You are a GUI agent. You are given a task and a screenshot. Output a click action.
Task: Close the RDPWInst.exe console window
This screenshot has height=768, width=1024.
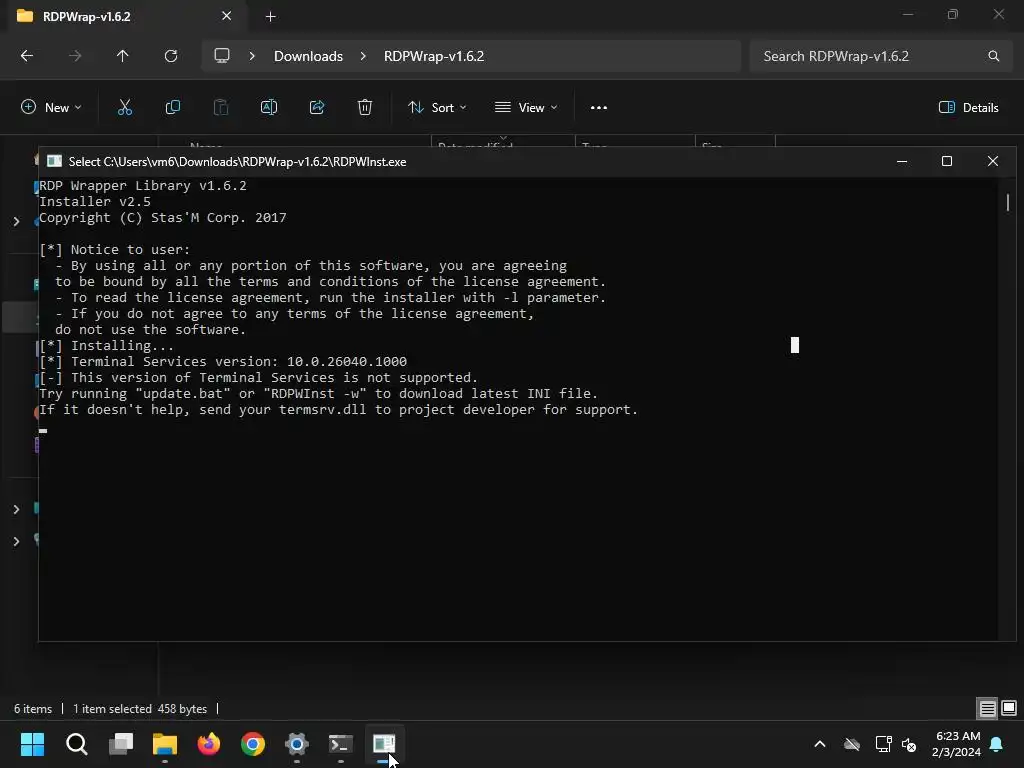tap(993, 161)
